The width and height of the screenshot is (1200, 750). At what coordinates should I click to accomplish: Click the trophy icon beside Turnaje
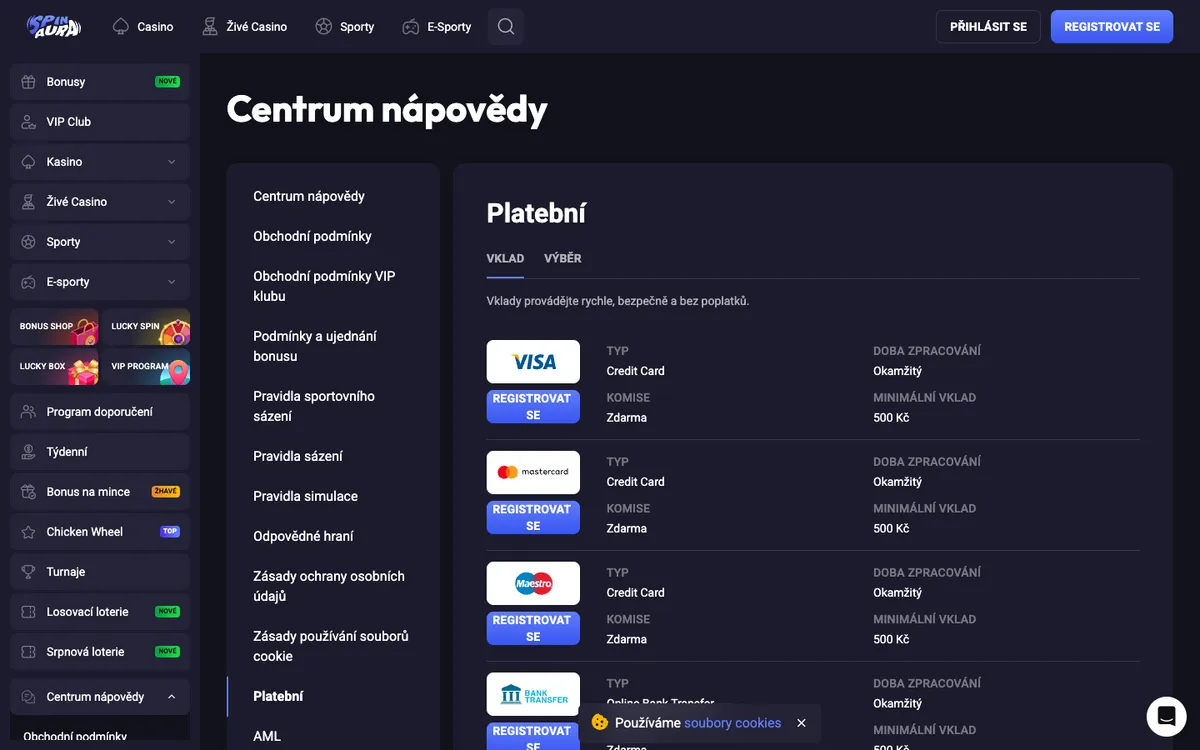coord(28,572)
